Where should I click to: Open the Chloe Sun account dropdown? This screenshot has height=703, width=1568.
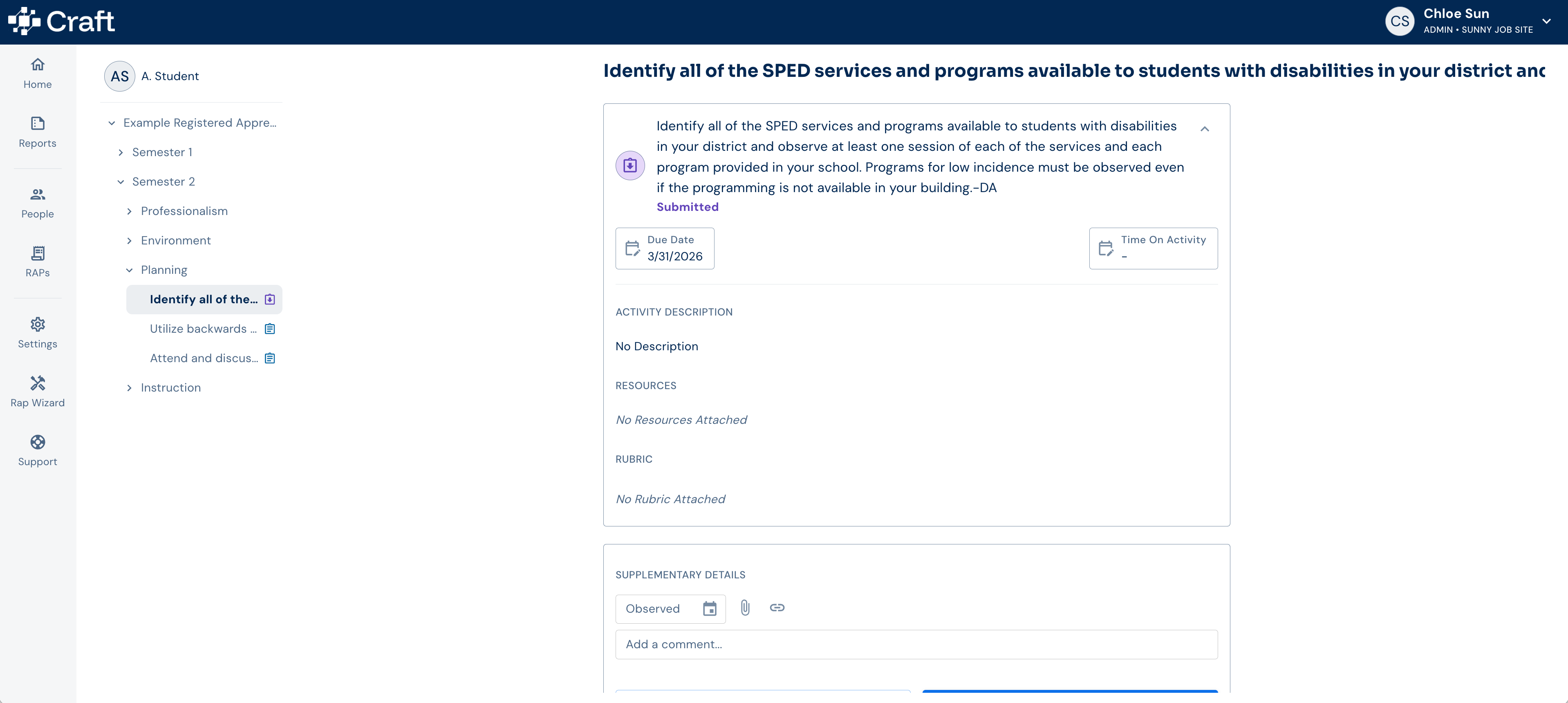[x=1547, y=21]
